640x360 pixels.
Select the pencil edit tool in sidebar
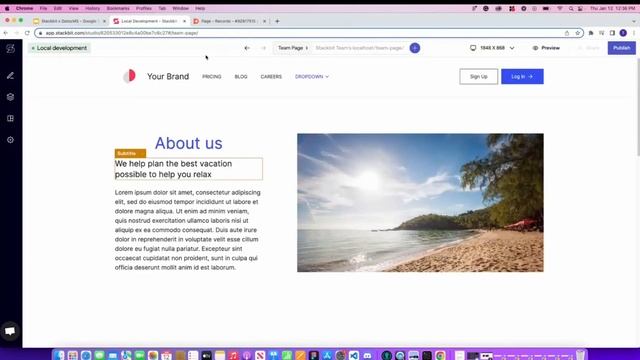pos(11,76)
